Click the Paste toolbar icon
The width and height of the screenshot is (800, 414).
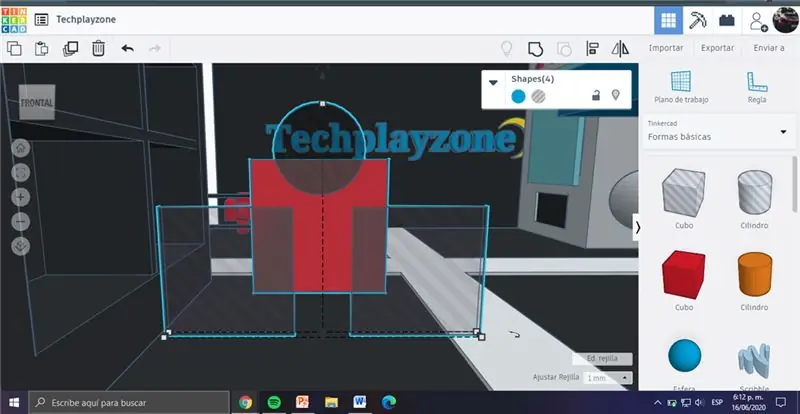(x=41, y=48)
